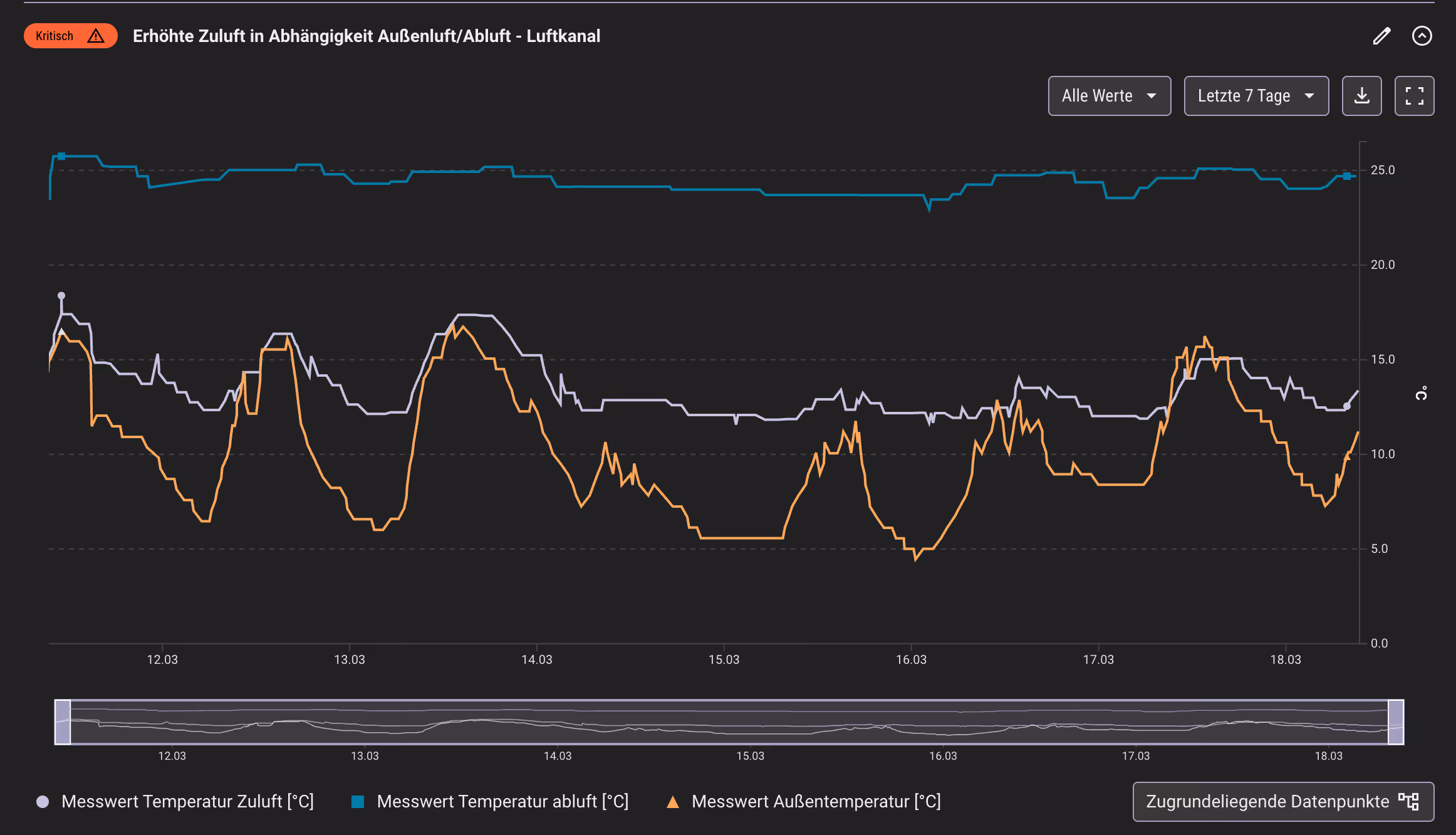Click the circle legend marker for Temperatur Zuluft
This screenshot has width=1456, height=835.
coord(42,801)
